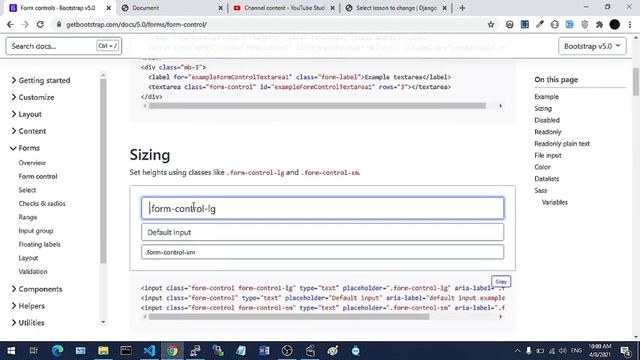Image resolution: width=640 pixels, height=360 pixels.
Task: Click the browser address bar URL
Action: 136,24
